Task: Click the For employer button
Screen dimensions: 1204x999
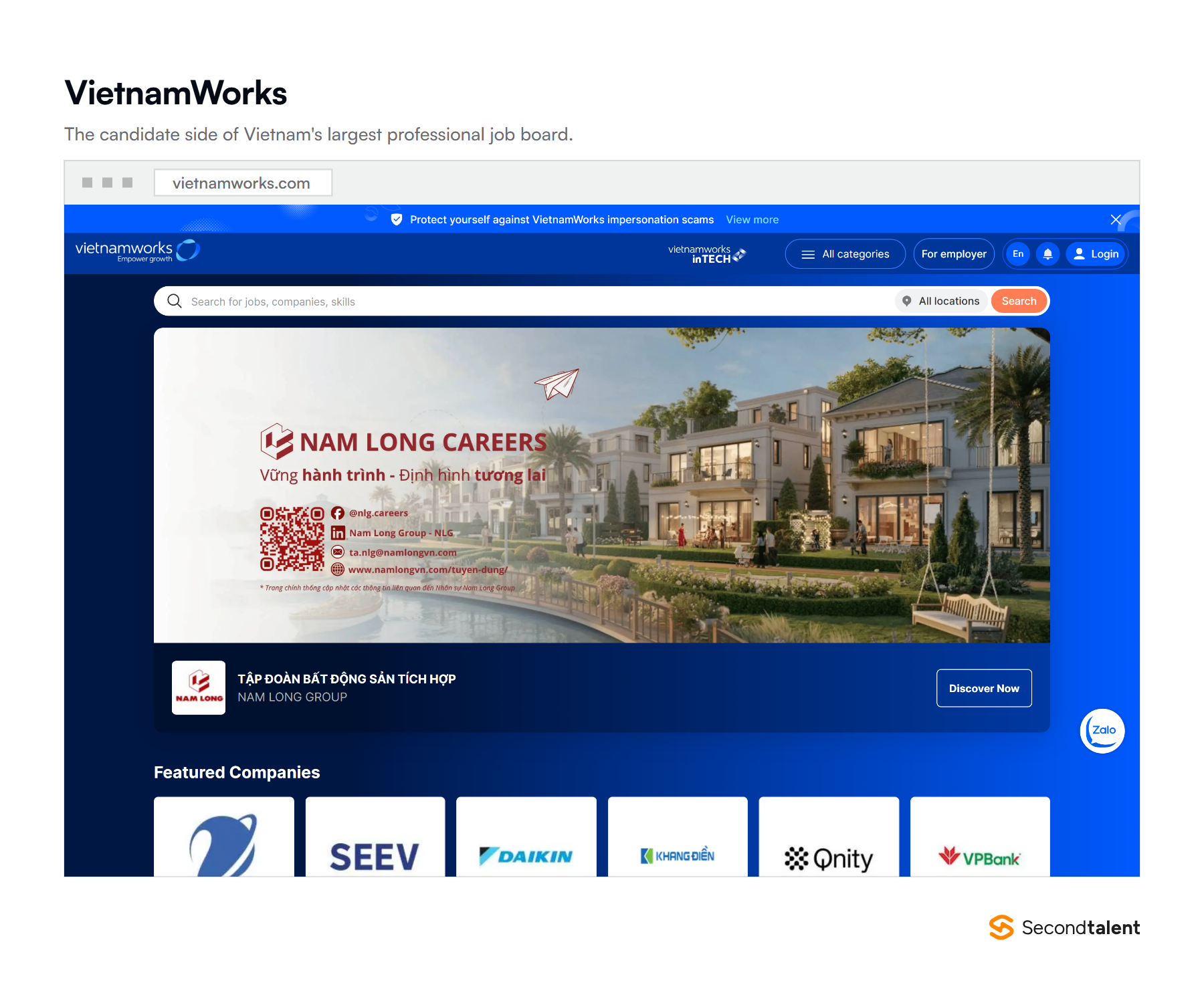Action: point(954,254)
